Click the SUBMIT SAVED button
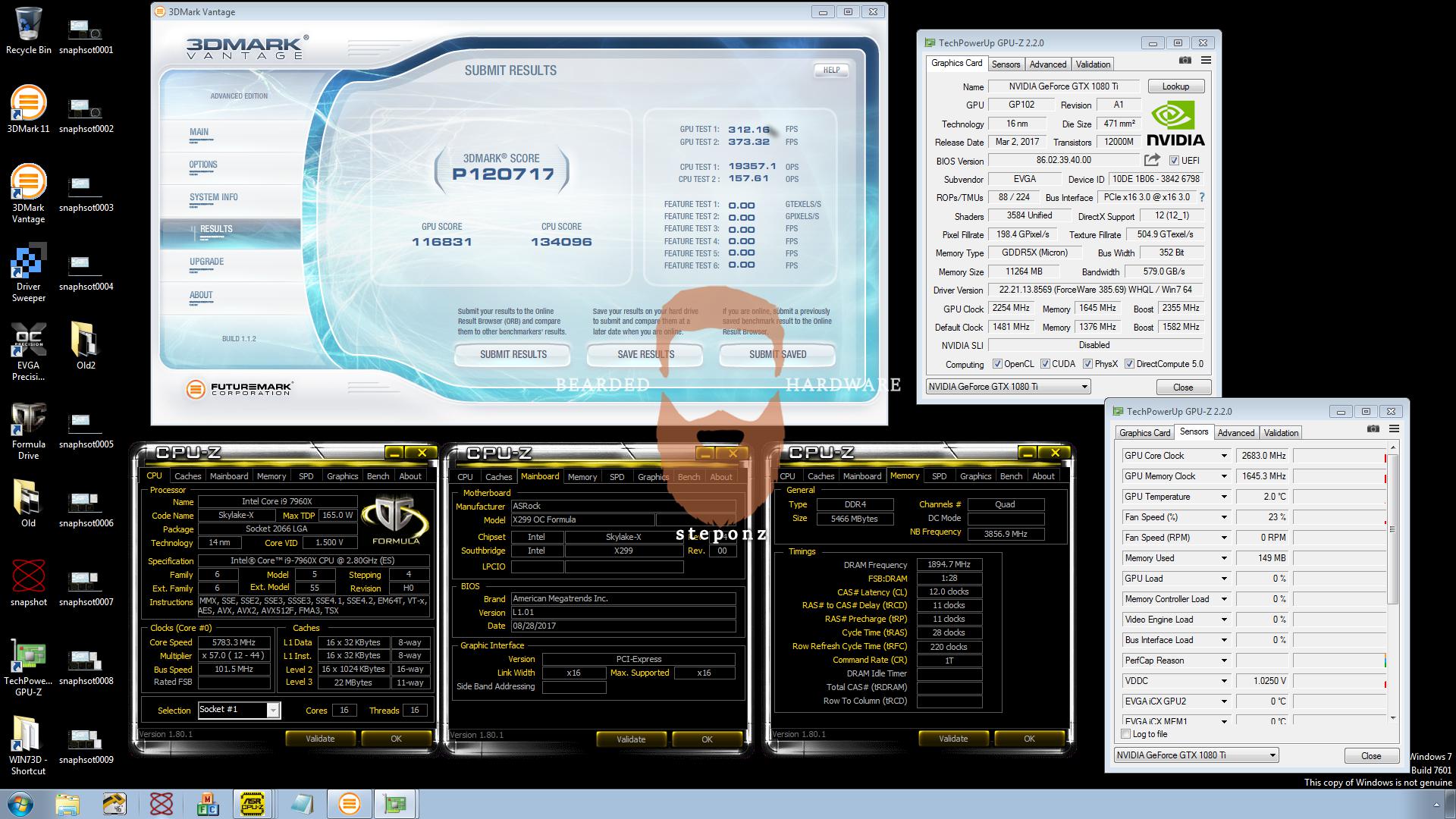The height and width of the screenshot is (819, 1456). [x=777, y=354]
